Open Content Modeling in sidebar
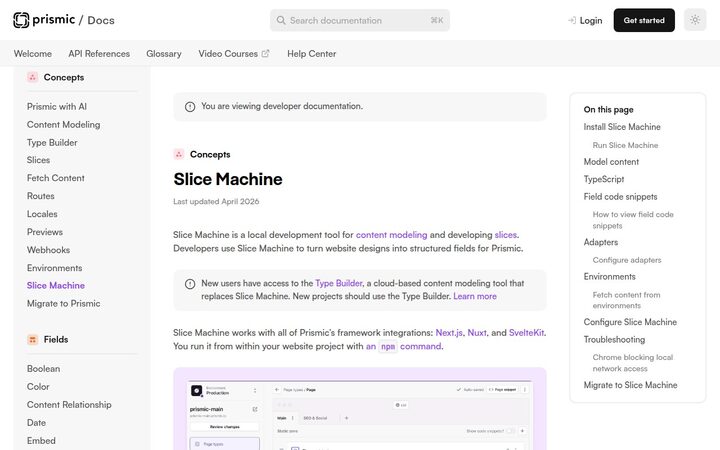720x450 pixels. tap(63, 124)
